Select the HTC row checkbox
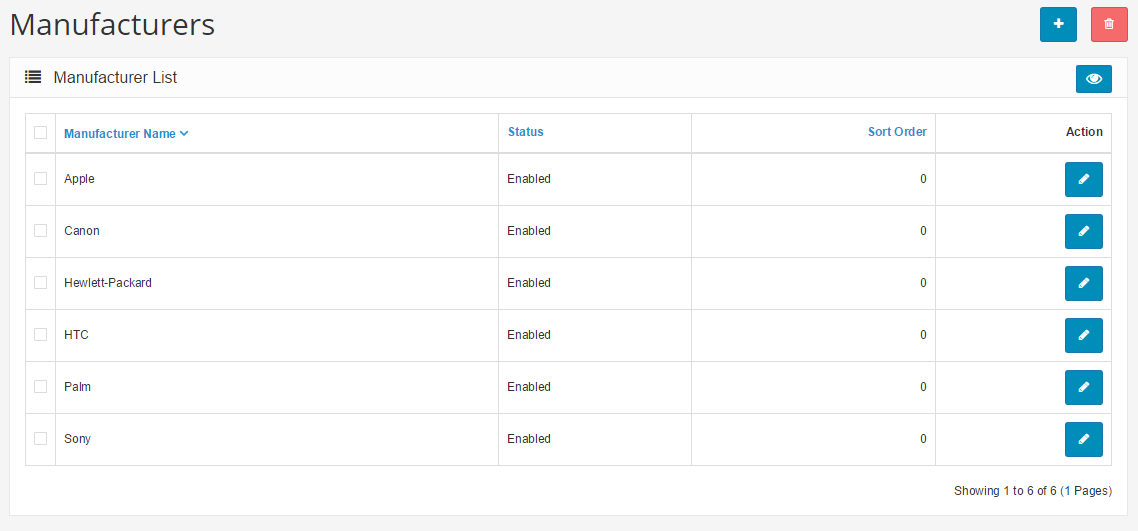This screenshot has height=531, width=1138. pos(41,334)
